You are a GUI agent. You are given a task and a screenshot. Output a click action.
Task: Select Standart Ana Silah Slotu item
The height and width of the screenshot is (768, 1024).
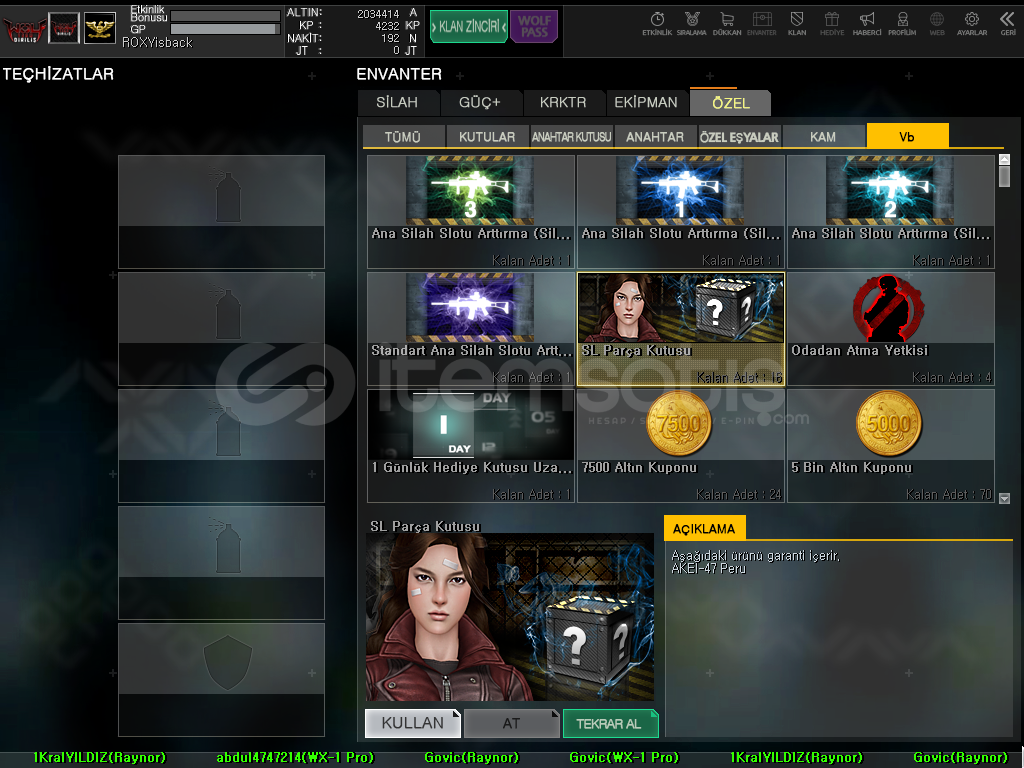point(471,328)
